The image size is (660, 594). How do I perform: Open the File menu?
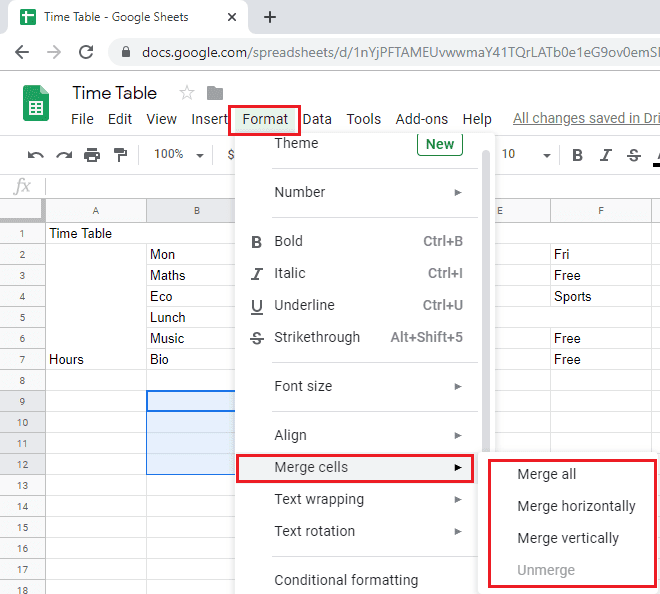(x=82, y=119)
